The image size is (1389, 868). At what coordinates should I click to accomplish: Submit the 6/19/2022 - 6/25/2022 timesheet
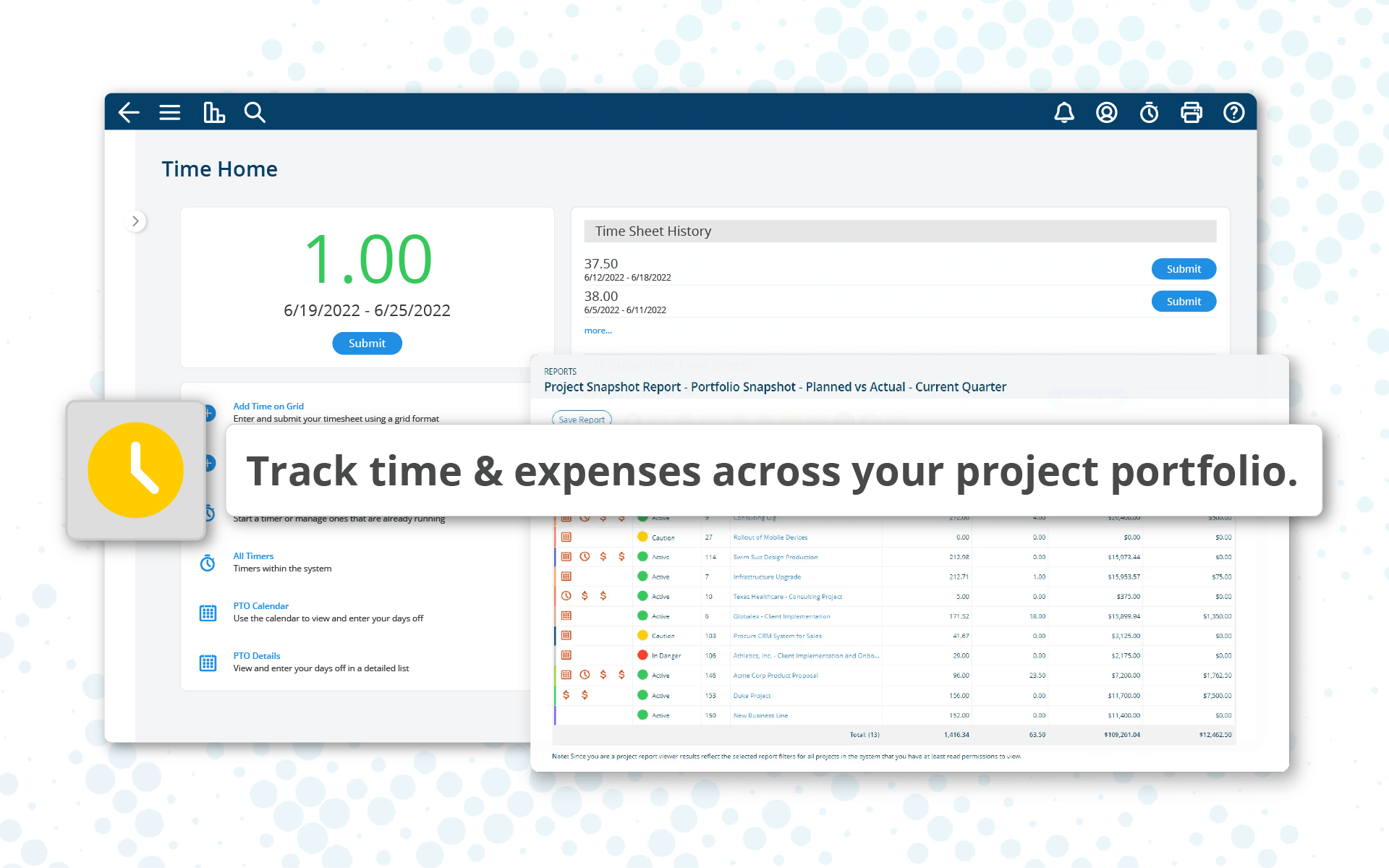[367, 344]
